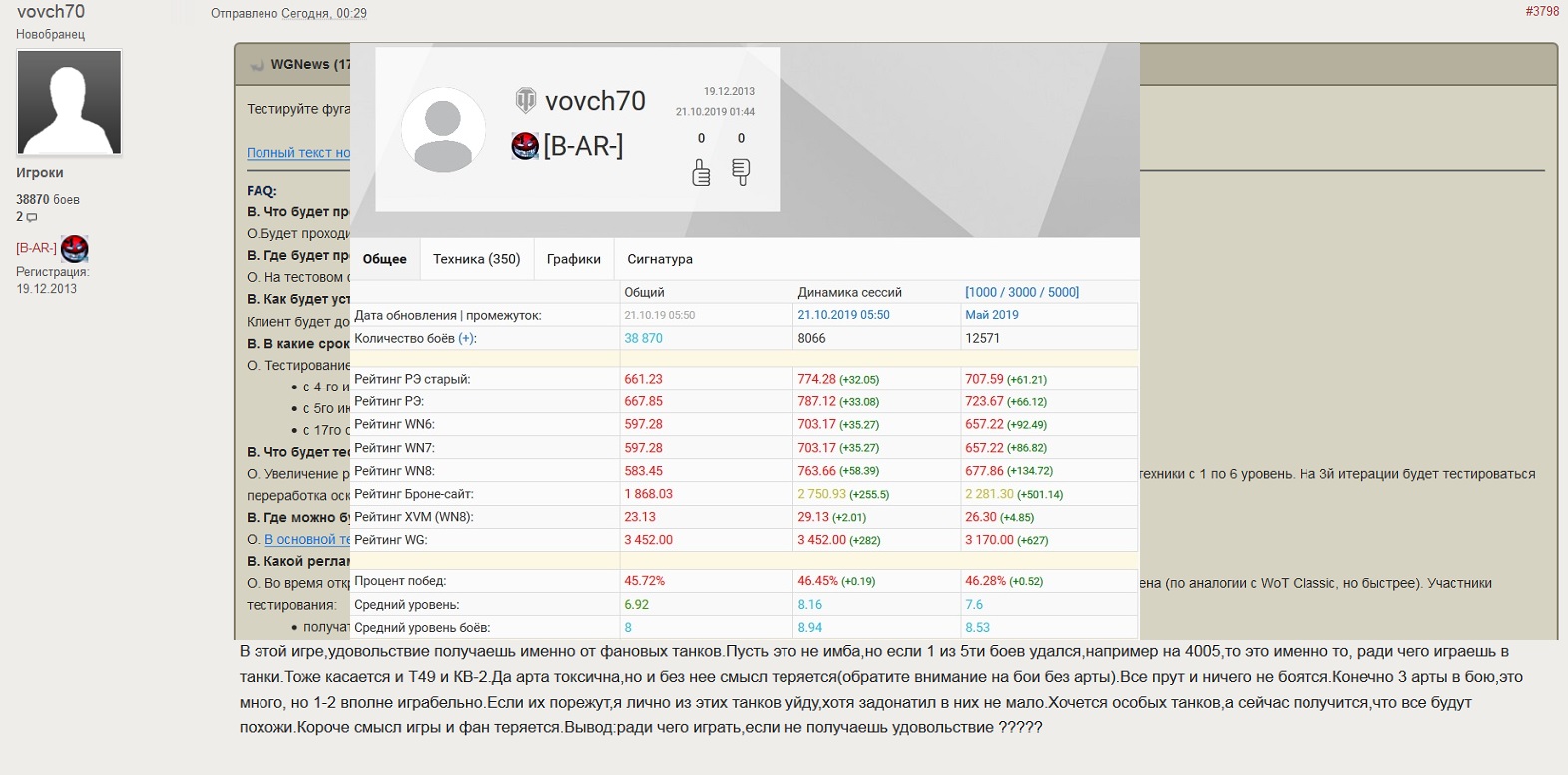Screen dimensions: 1568x775
Task: Select the 5000 battles range link
Action: click(1061, 292)
